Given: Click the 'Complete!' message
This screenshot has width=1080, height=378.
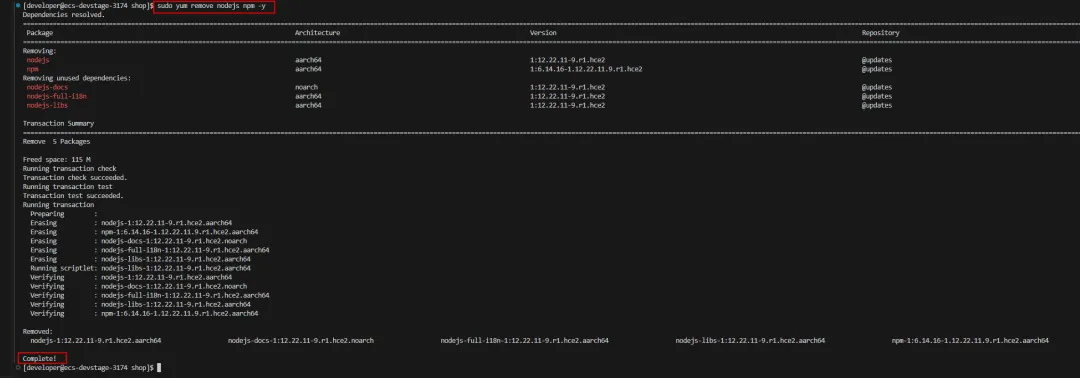Looking at the screenshot, I should [x=39, y=358].
